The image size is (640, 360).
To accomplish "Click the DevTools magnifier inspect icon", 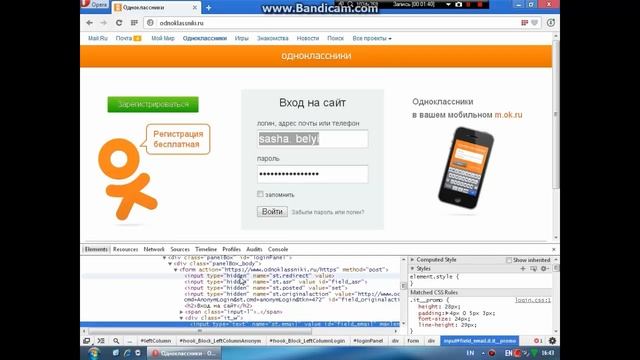I will [116, 341].
